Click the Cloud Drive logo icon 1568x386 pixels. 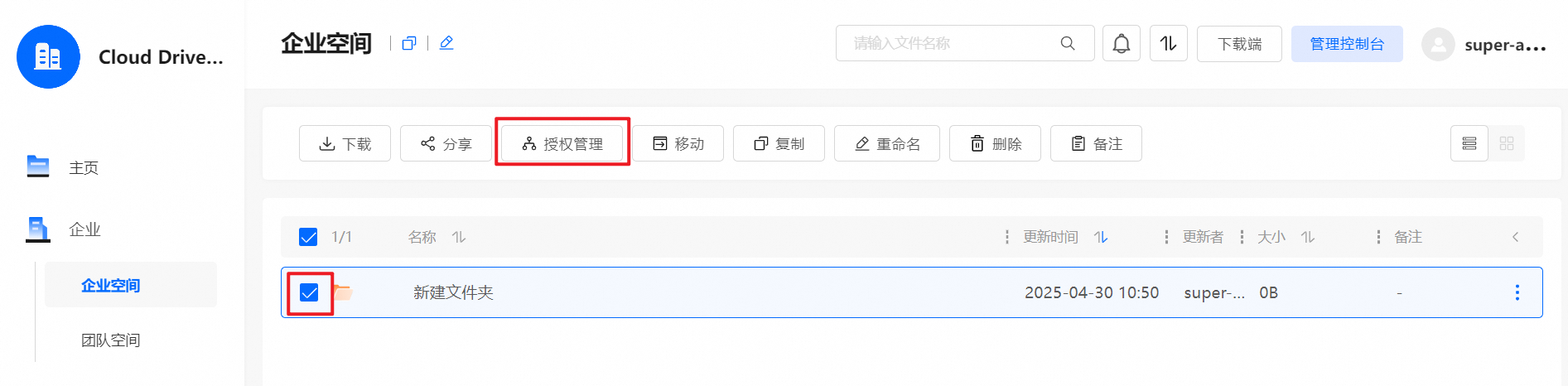pyautogui.click(x=48, y=56)
